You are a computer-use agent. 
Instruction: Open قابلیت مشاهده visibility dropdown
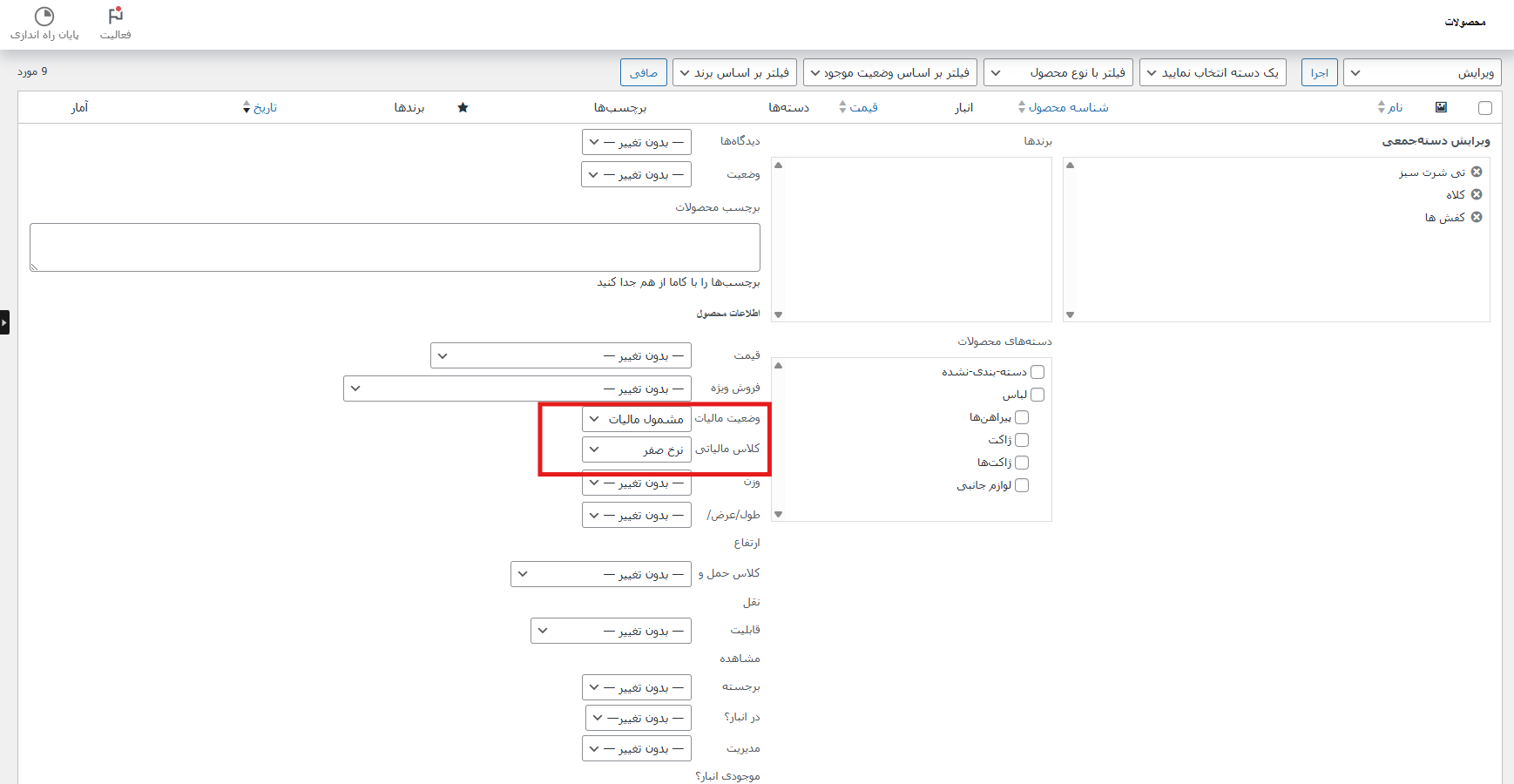tap(612, 631)
